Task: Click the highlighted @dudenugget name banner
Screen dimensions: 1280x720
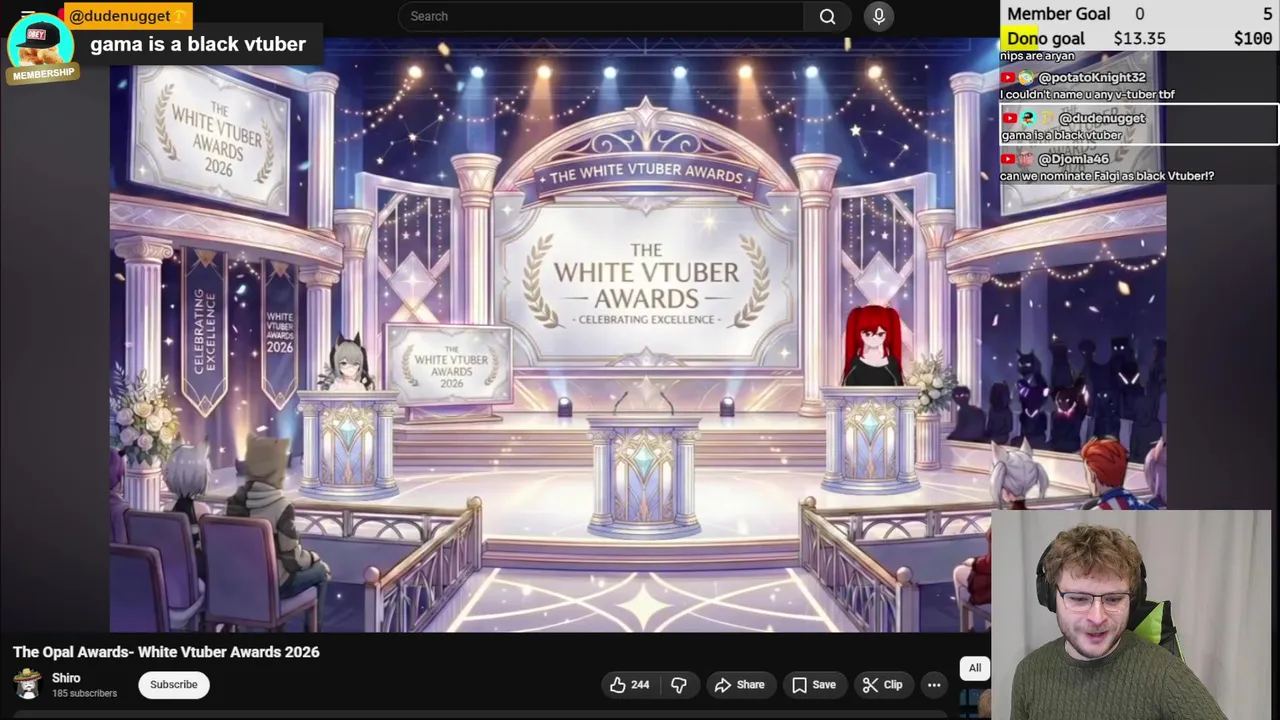Action: (x=126, y=16)
